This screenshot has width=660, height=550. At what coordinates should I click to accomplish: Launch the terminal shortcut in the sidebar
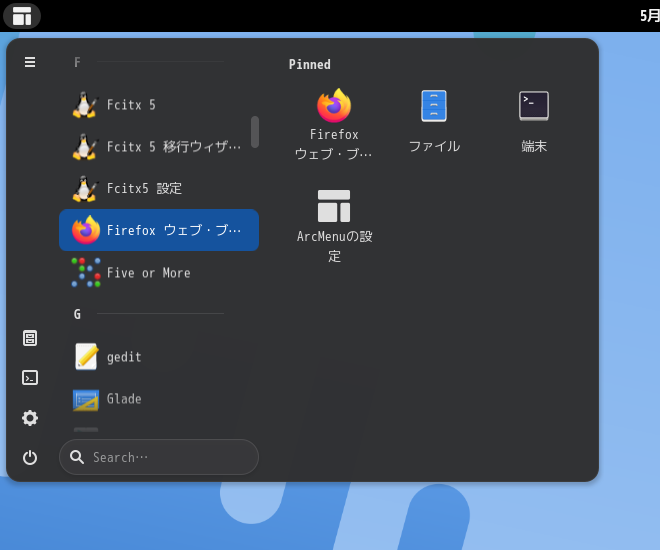point(30,378)
